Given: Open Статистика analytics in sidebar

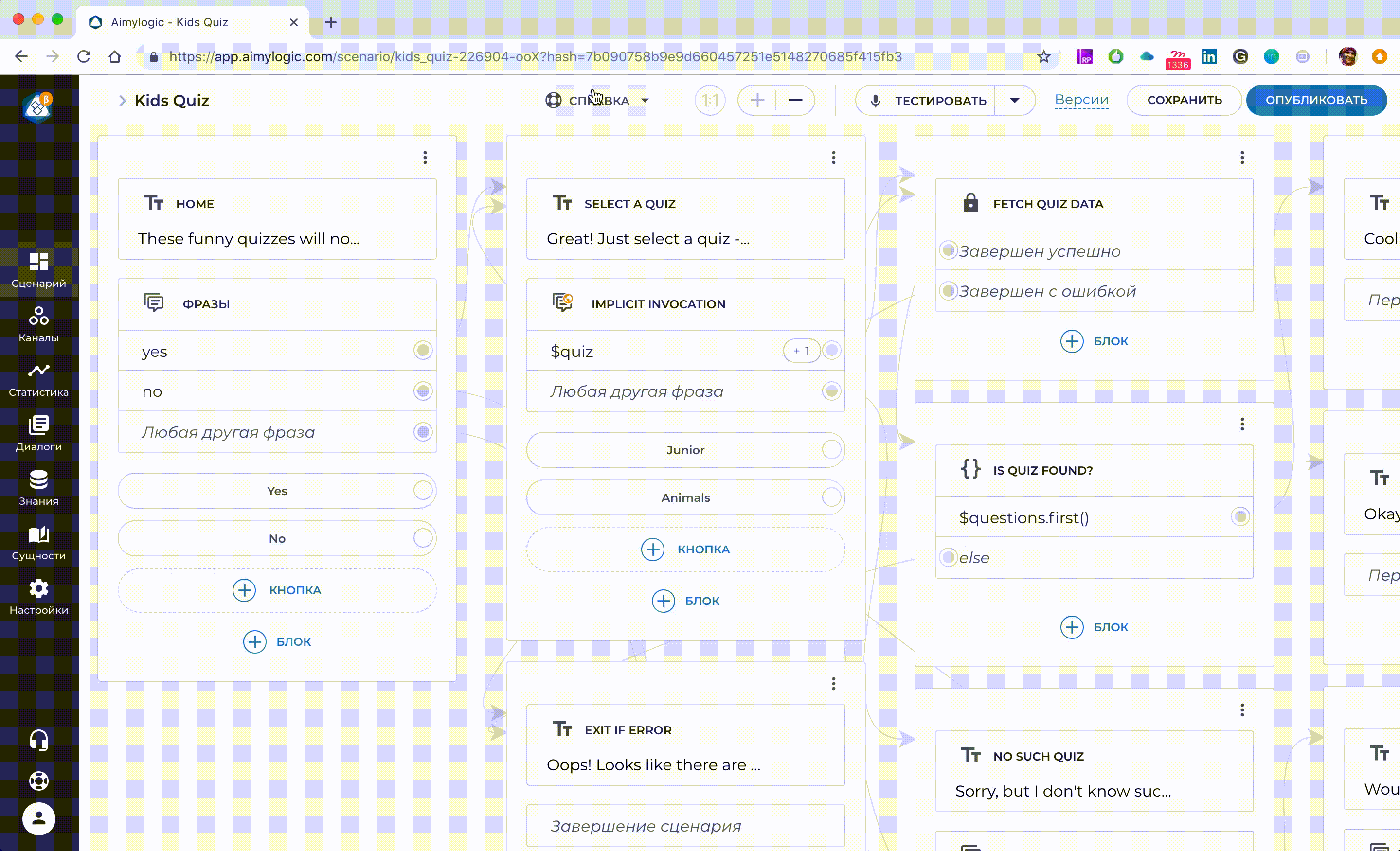Looking at the screenshot, I should [x=38, y=379].
